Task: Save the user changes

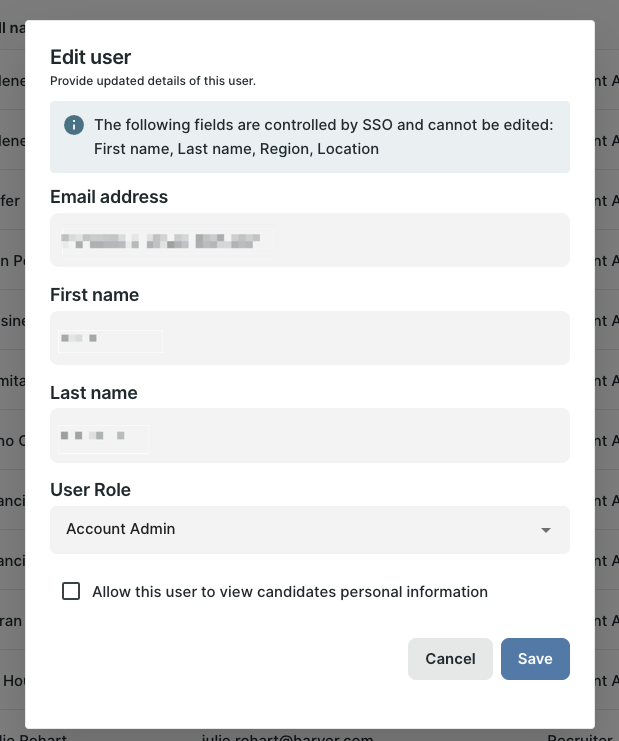Action: tap(535, 659)
